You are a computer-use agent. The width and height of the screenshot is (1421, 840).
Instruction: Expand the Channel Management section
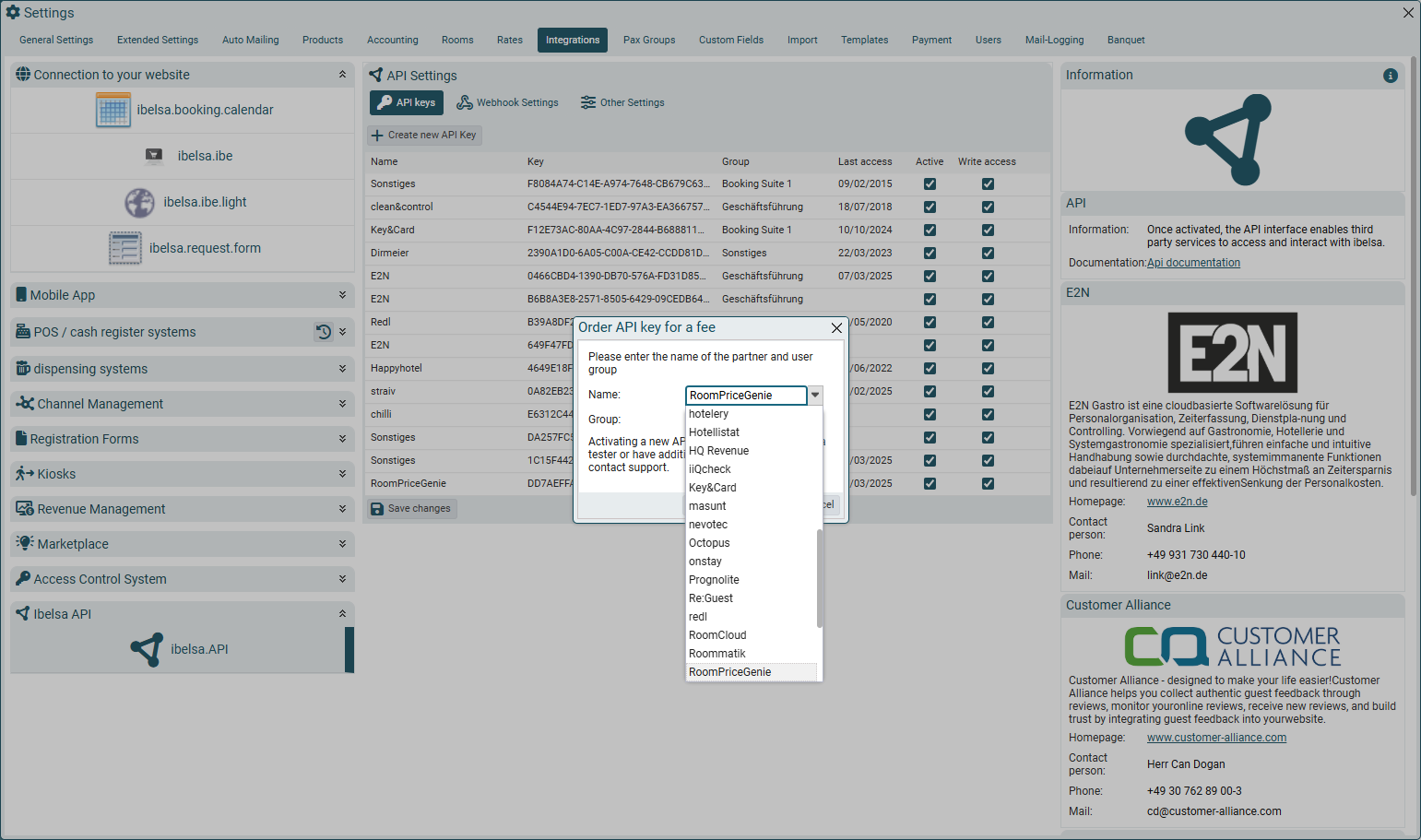(342, 404)
